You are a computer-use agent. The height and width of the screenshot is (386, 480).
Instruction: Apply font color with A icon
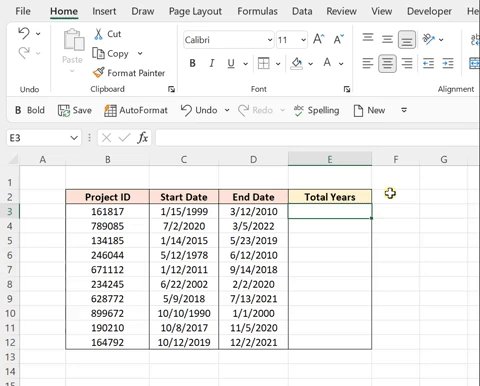click(327, 63)
